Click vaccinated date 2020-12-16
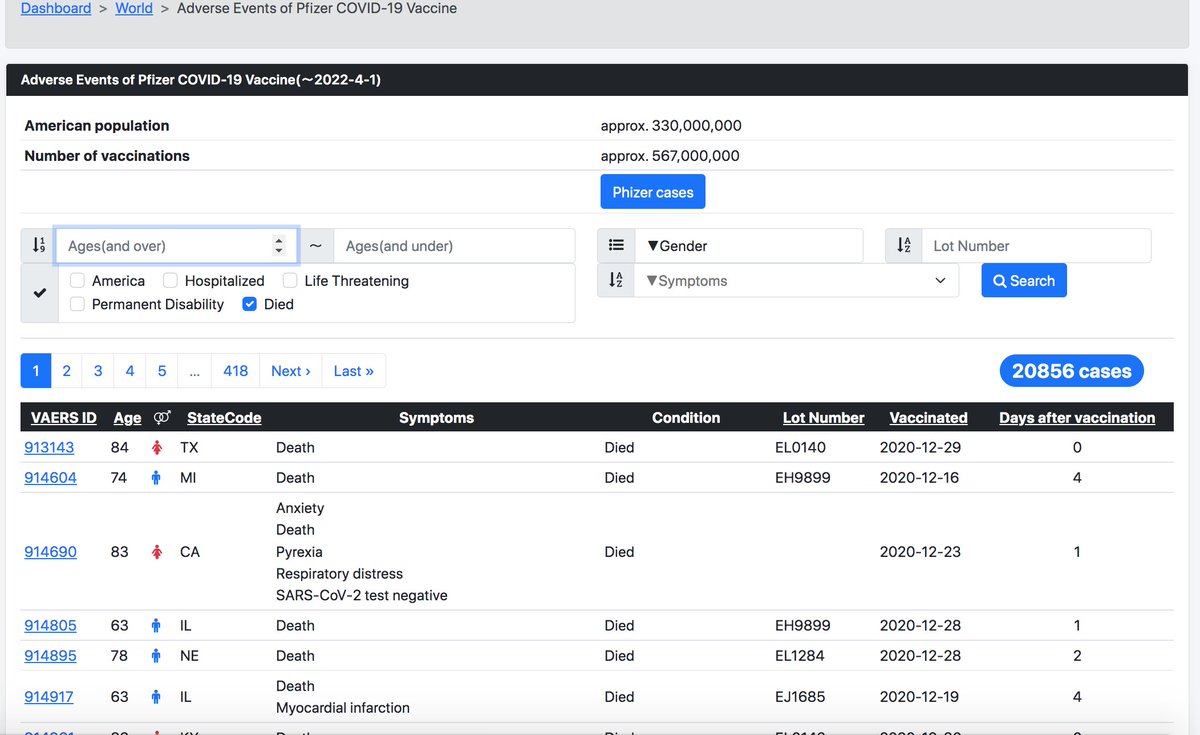This screenshot has width=1200, height=735. pos(920,478)
